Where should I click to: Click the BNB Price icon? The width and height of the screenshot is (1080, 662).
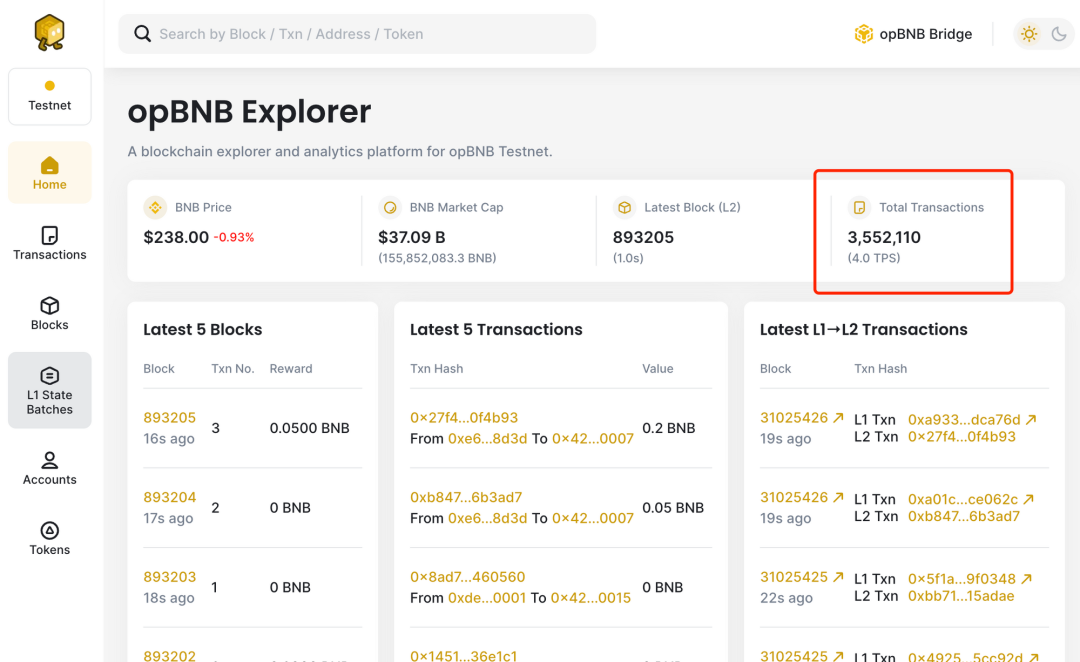click(x=155, y=207)
